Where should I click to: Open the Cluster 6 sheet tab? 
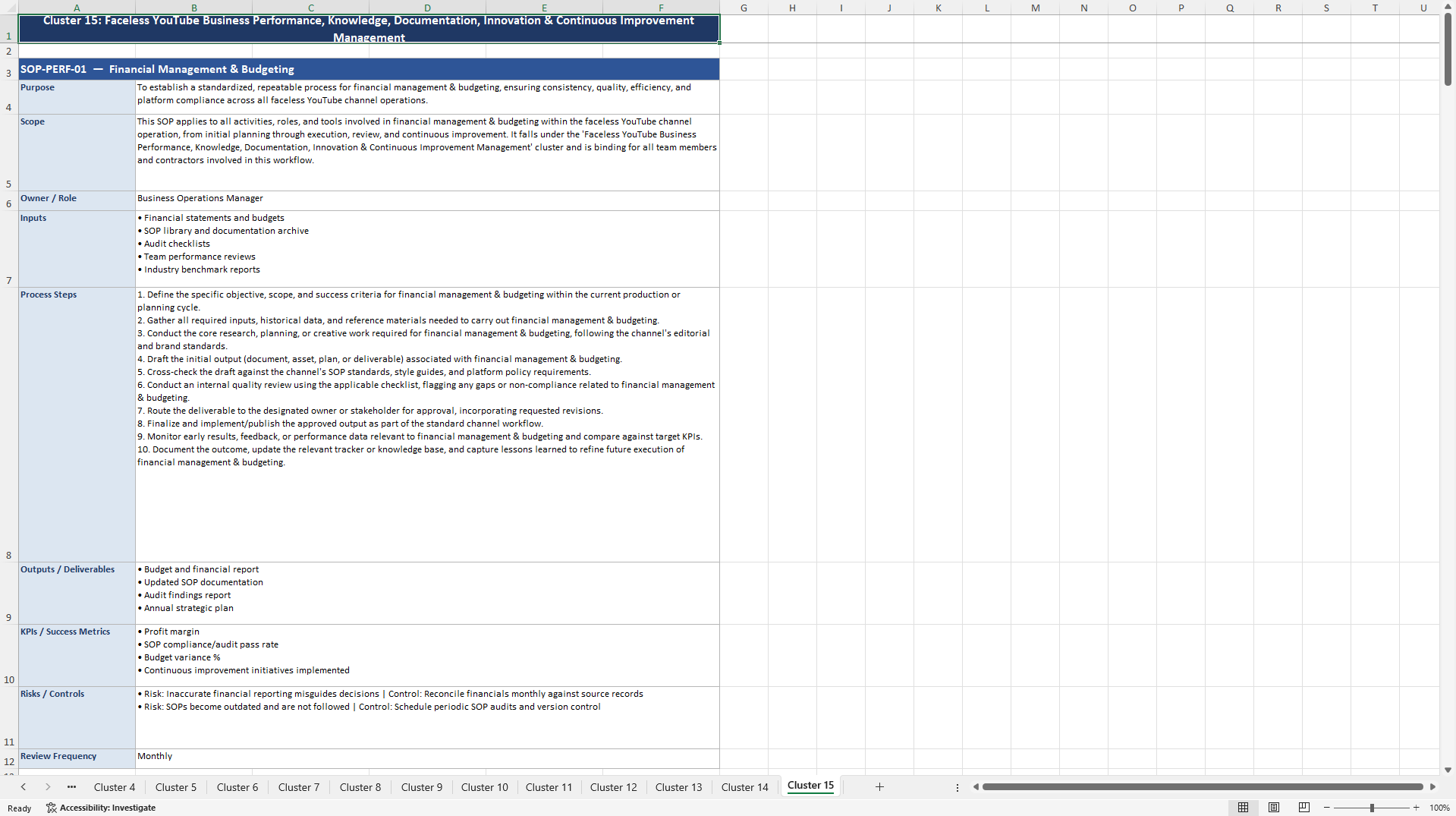[237, 787]
